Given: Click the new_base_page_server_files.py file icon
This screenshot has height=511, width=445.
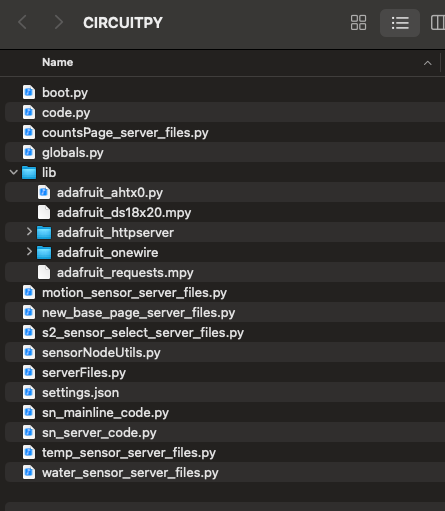Looking at the screenshot, I should point(29,312).
